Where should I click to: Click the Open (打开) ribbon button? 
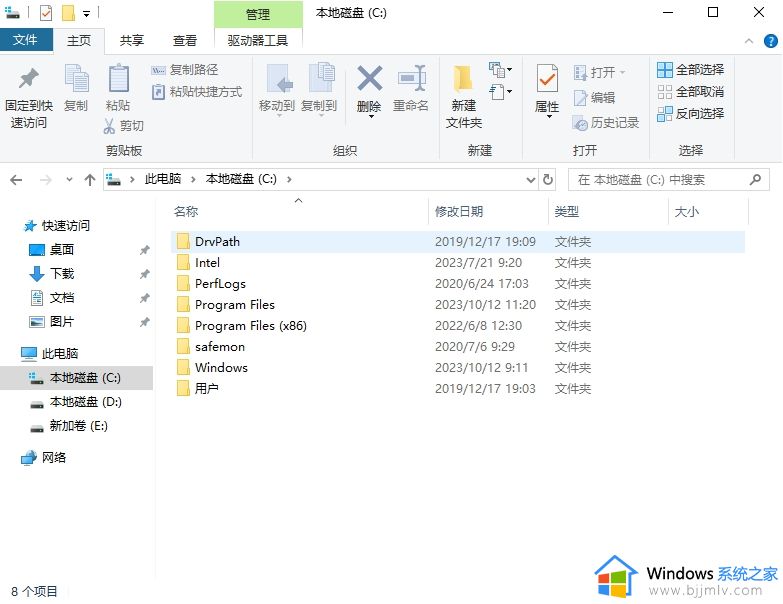(x=599, y=73)
